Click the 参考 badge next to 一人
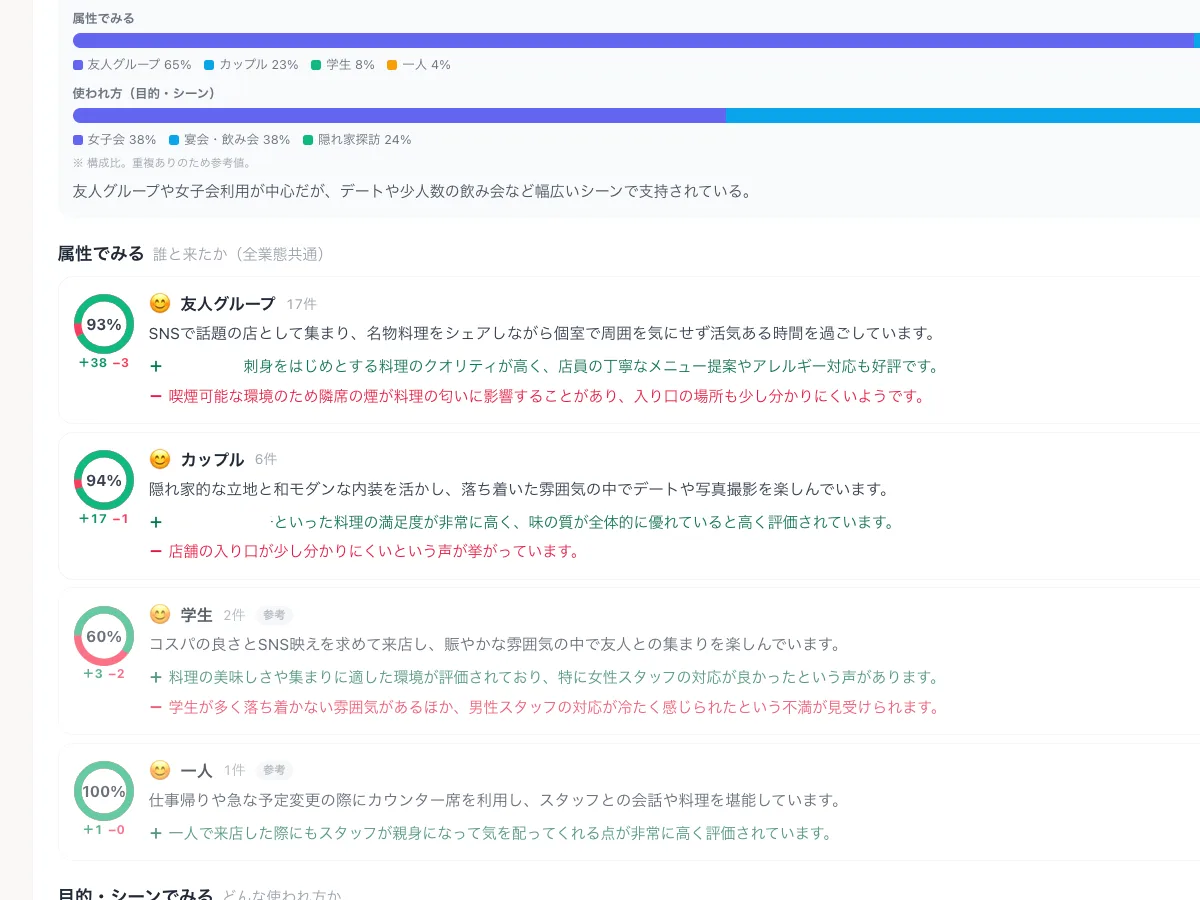1200x900 pixels. tap(274, 770)
